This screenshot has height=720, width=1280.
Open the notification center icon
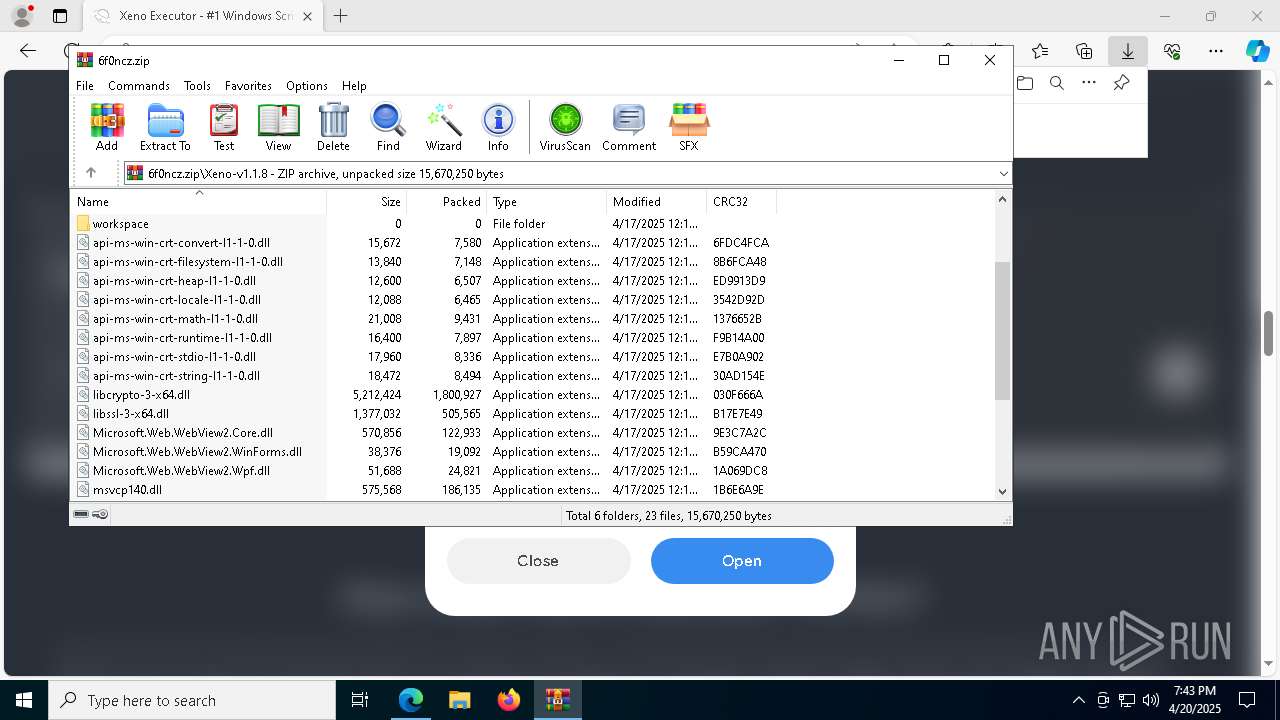(x=1247, y=700)
